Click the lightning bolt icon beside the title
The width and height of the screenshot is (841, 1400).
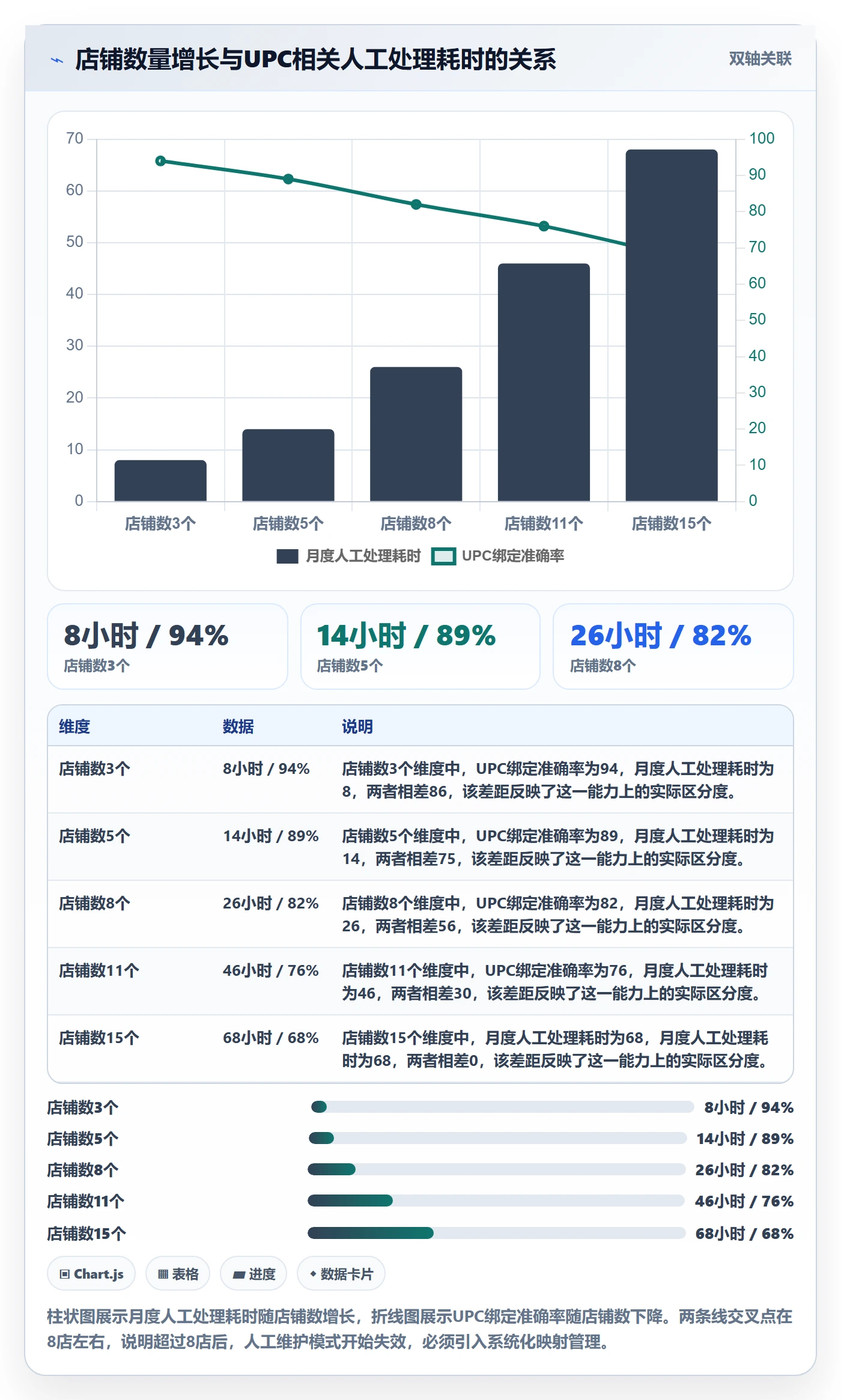pos(57,60)
